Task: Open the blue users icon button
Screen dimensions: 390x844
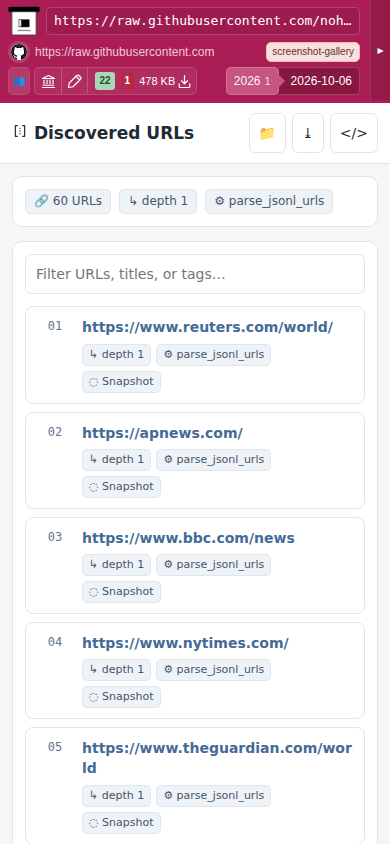Action: click(x=19, y=81)
